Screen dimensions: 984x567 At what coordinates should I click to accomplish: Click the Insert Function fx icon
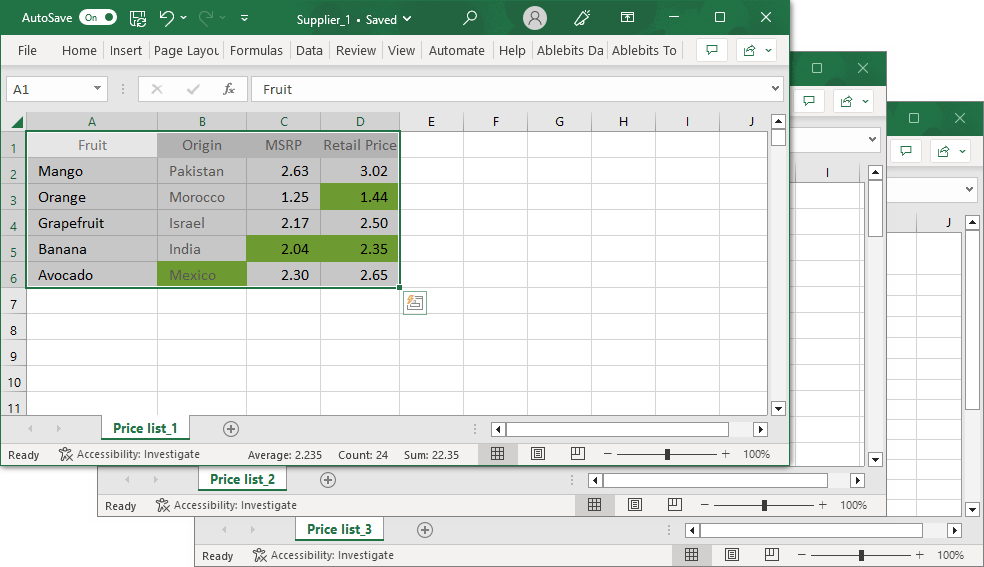(229, 89)
